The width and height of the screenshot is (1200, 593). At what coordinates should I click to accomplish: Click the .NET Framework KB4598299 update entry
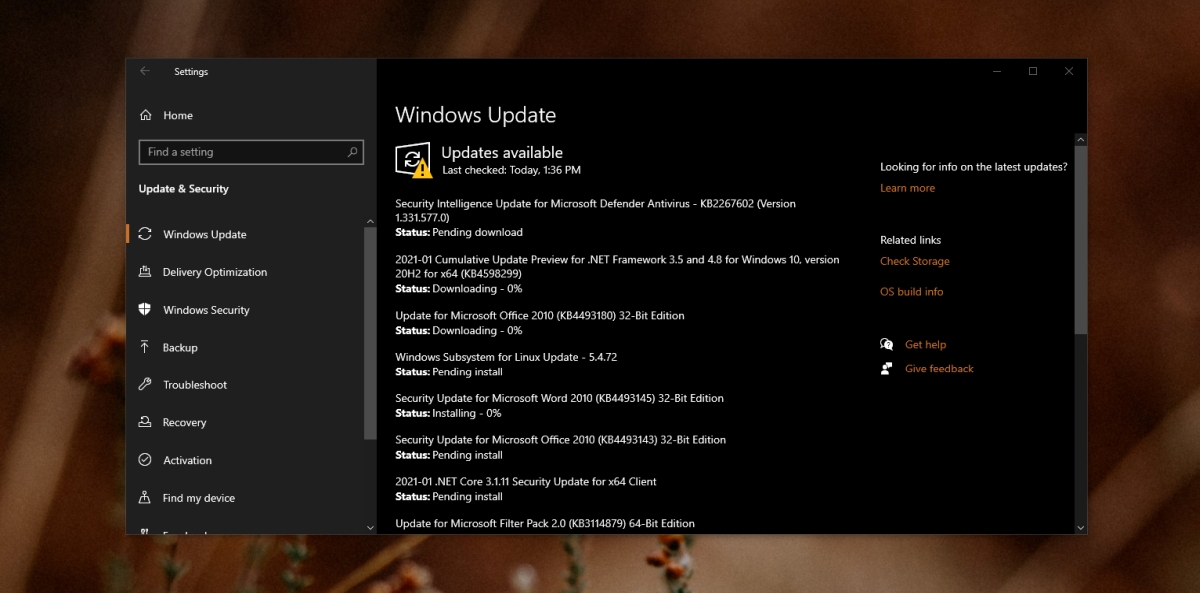617,274
